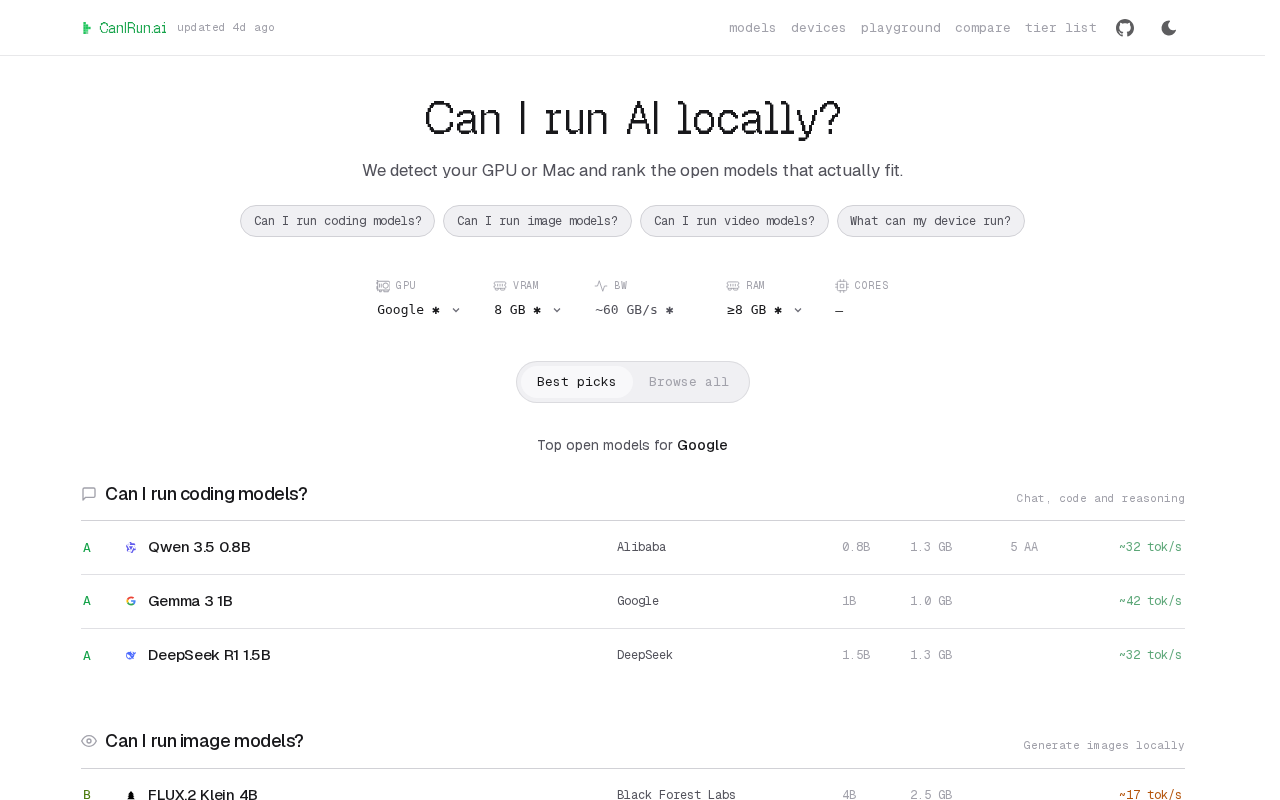Click the Can I run image models? heading
The width and height of the screenshot is (1280, 800).
click(204, 741)
